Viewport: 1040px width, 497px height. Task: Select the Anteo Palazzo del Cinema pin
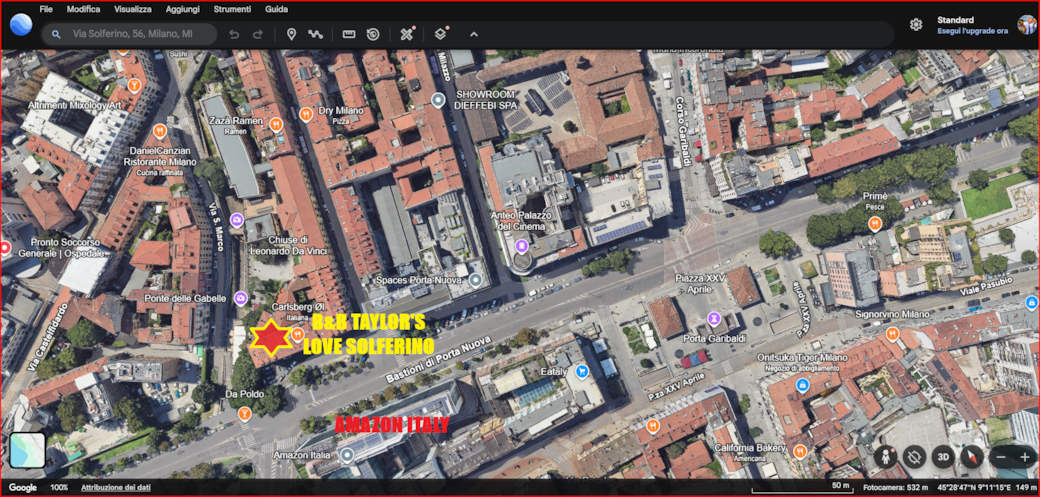[x=522, y=248]
